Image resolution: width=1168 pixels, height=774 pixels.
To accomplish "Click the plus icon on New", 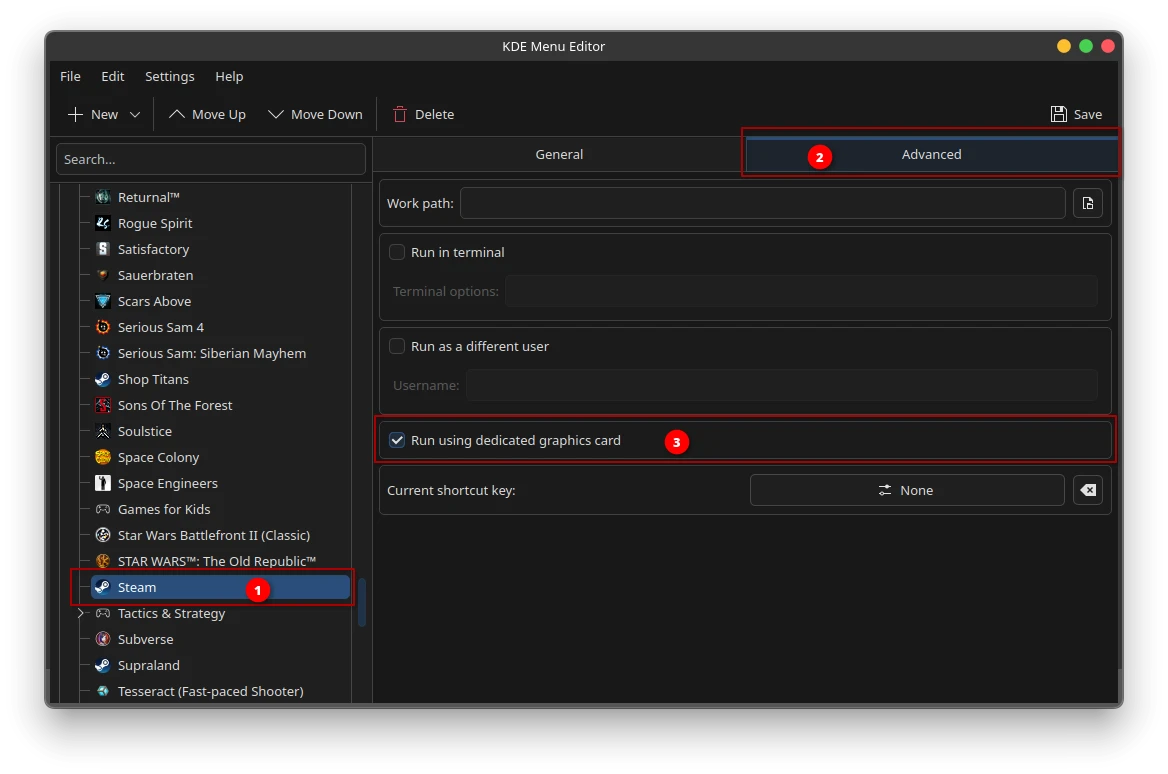I will click(75, 115).
